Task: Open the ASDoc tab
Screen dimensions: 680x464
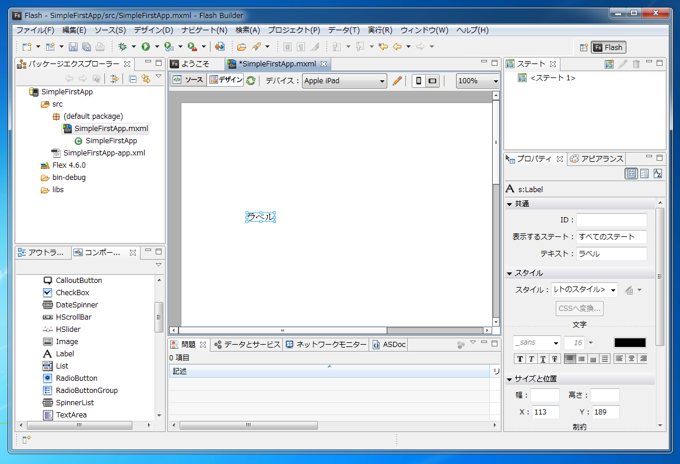Action: pyautogui.click(x=389, y=345)
